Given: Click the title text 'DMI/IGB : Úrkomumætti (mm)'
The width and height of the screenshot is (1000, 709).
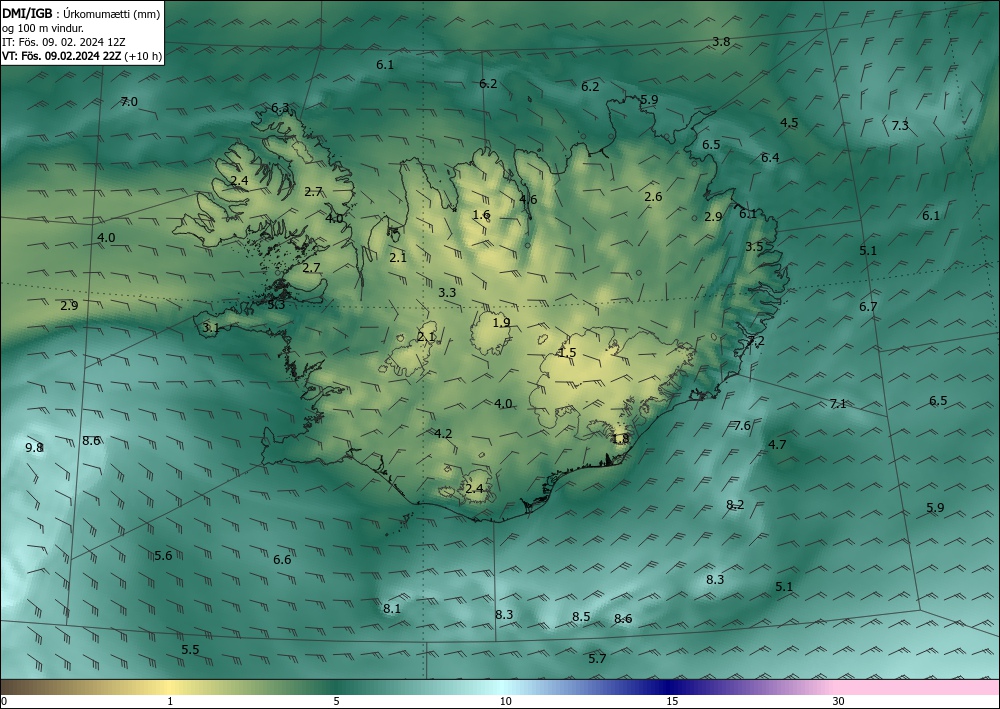Looking at the screenshot, I should pyautogui.click(x=81, y=14).
